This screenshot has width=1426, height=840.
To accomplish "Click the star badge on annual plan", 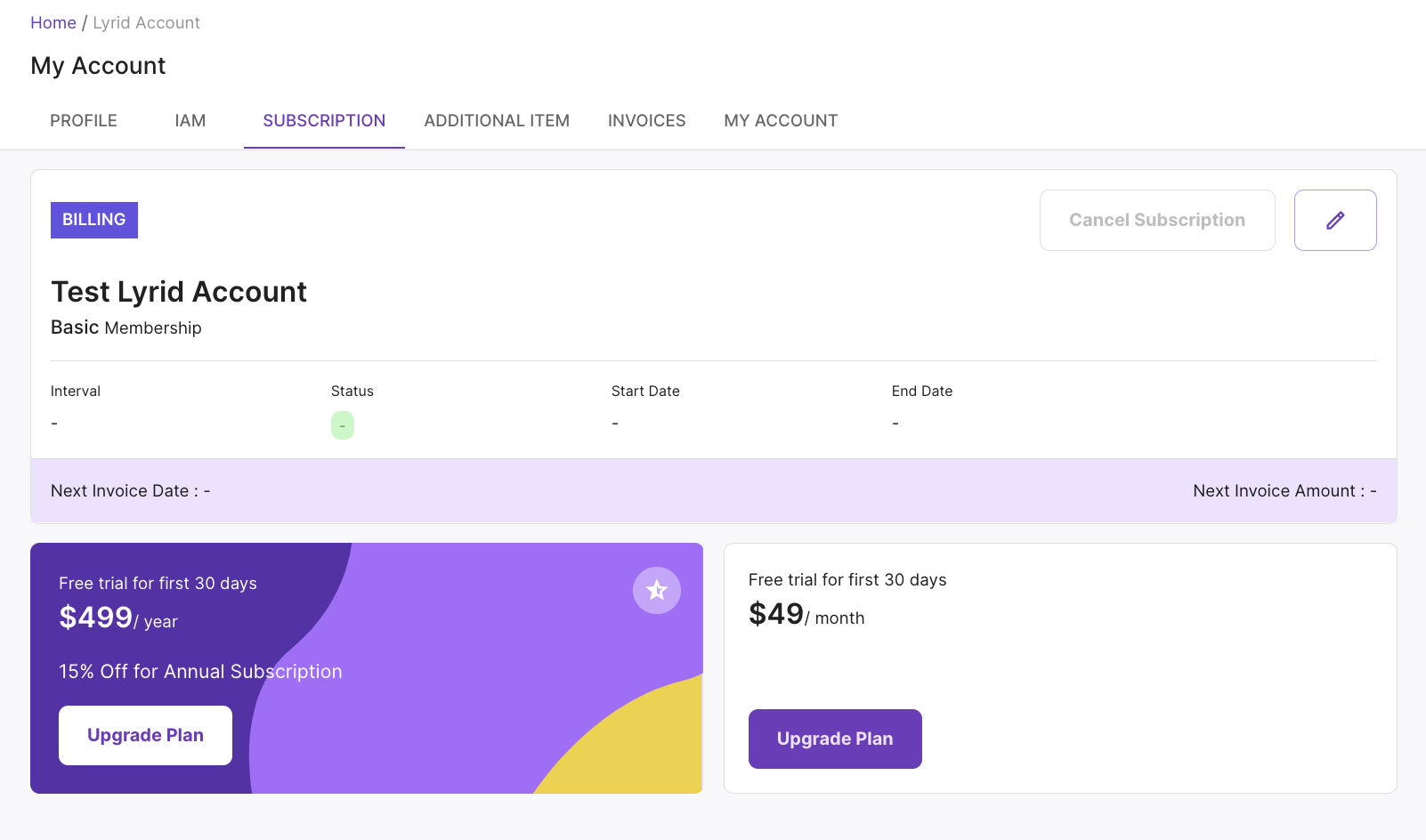I will (x=657, y=590).
